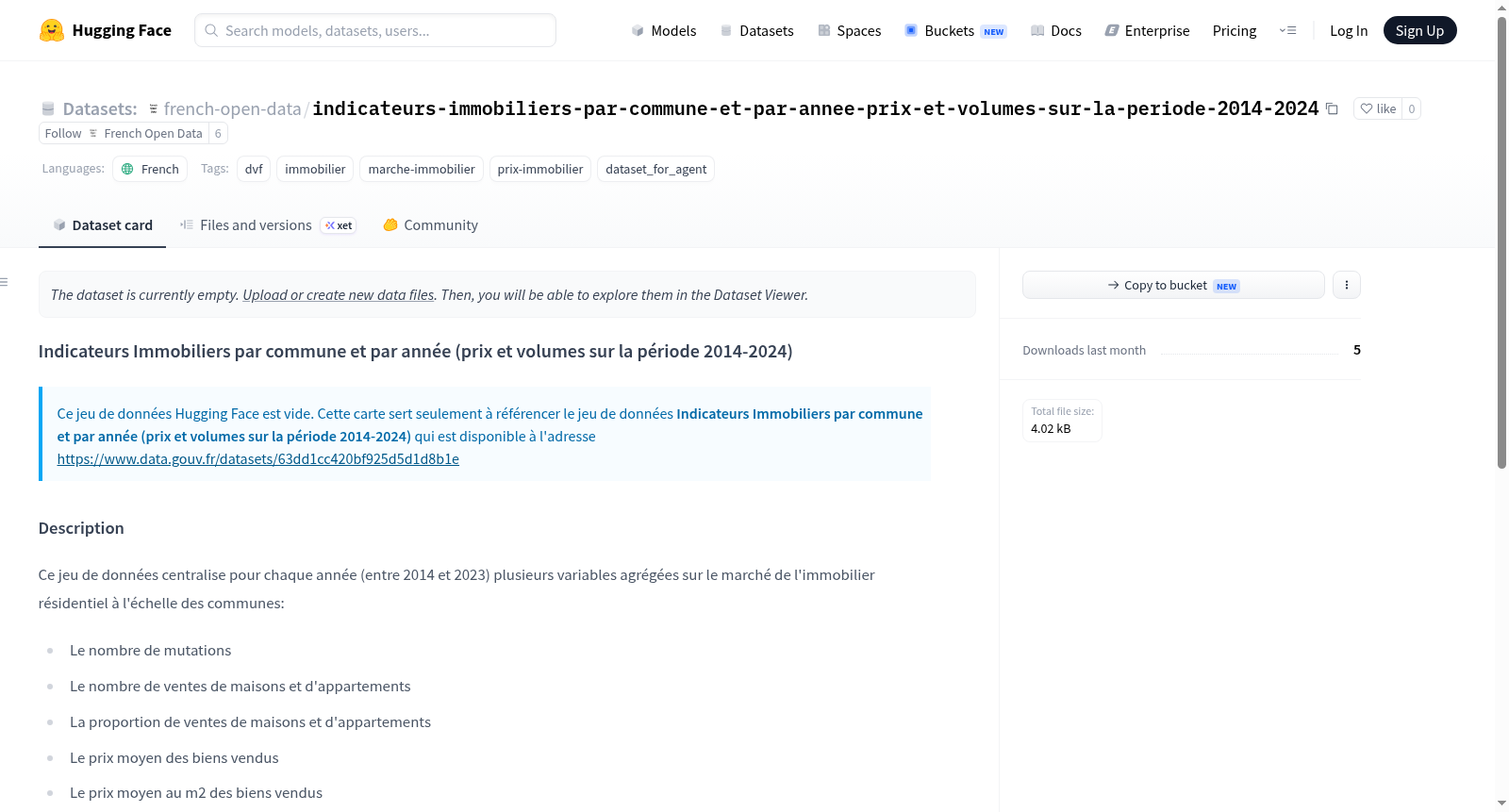Copy the dataset name with the copy icon
This screenshot has width=1509, height=812.
pos(1332,108)
